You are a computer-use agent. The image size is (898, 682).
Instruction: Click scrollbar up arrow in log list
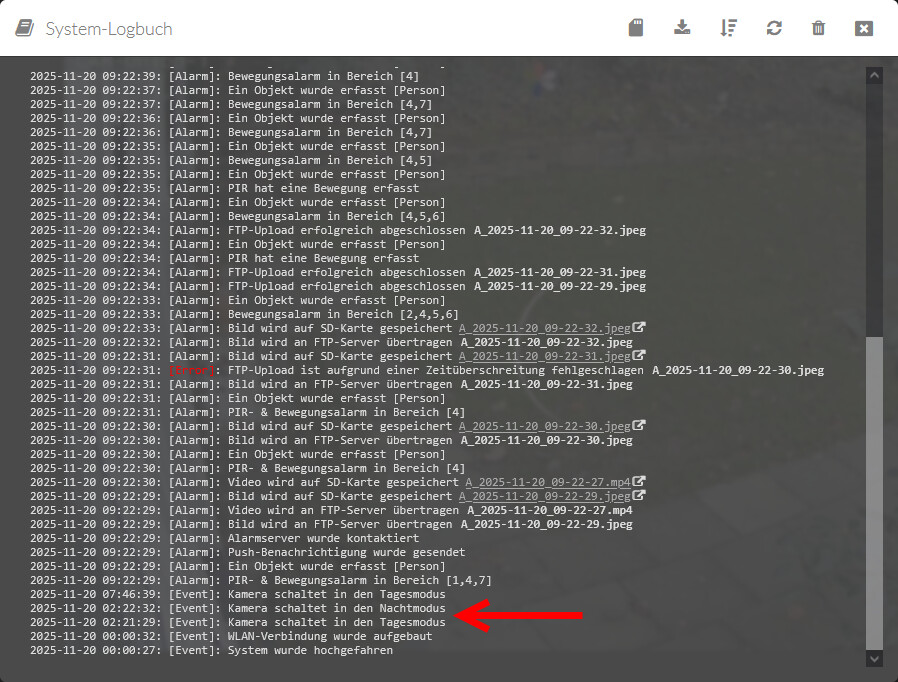pos(875,74)
